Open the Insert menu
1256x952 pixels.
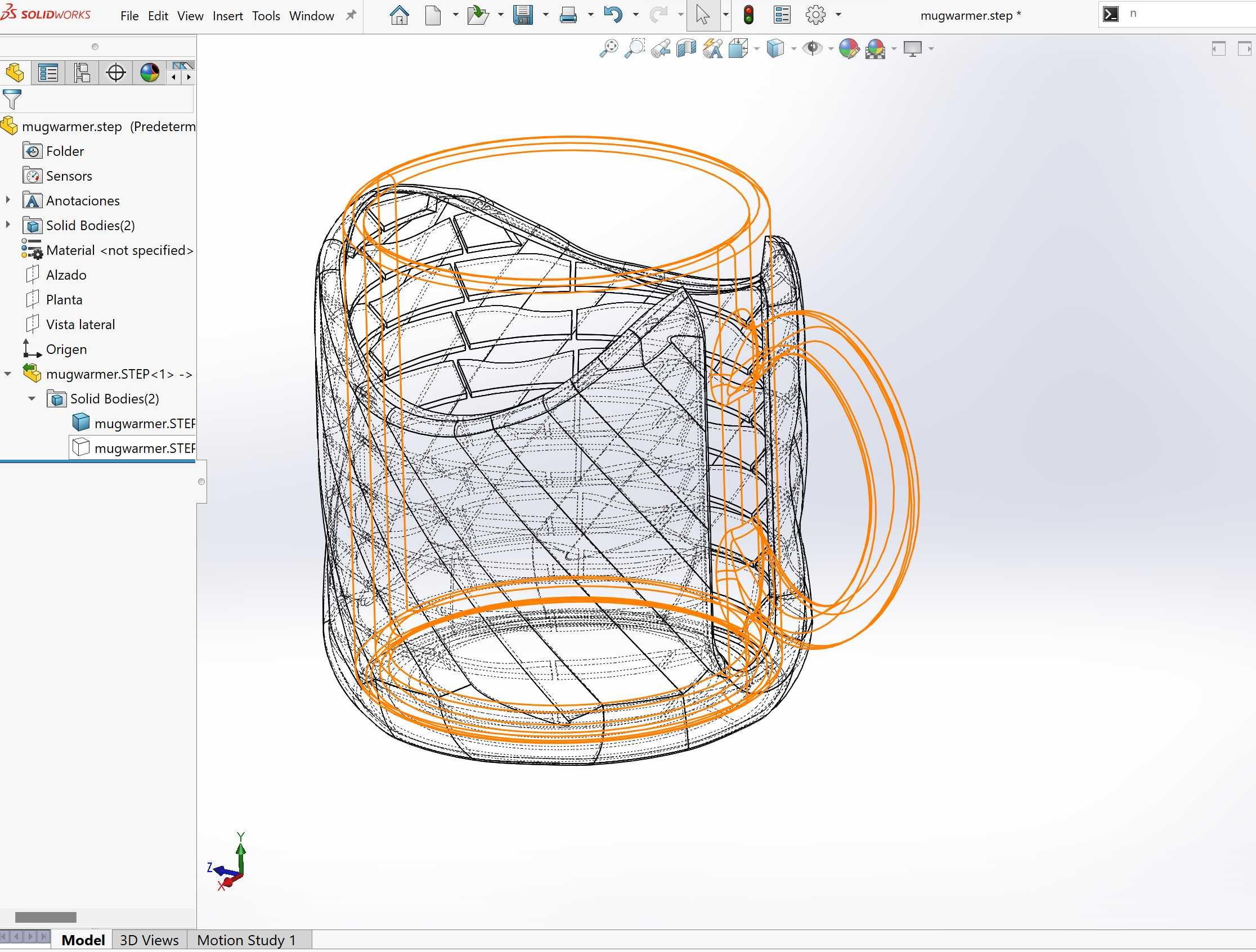pos(228,16)
